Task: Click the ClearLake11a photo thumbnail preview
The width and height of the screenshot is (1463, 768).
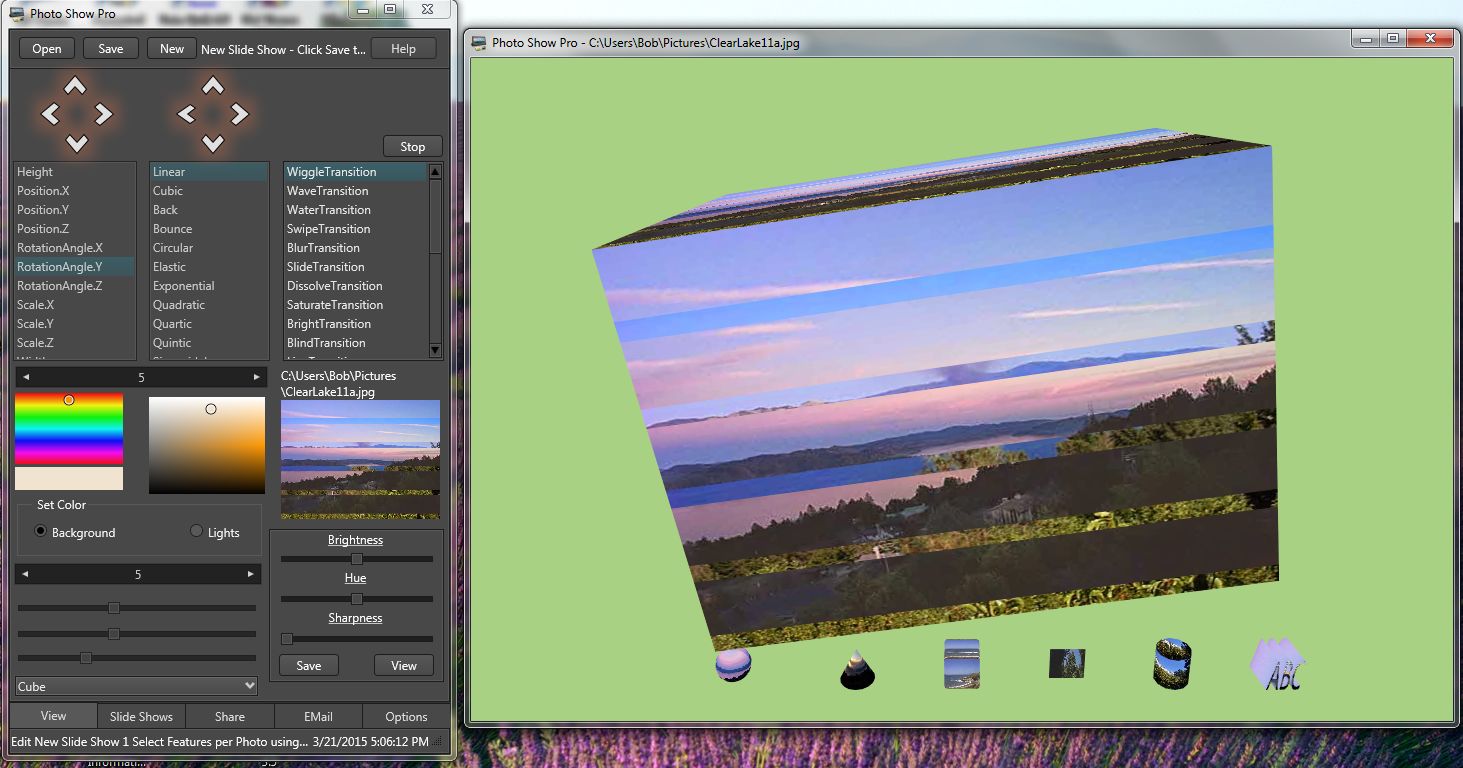Action: (360, 459)
